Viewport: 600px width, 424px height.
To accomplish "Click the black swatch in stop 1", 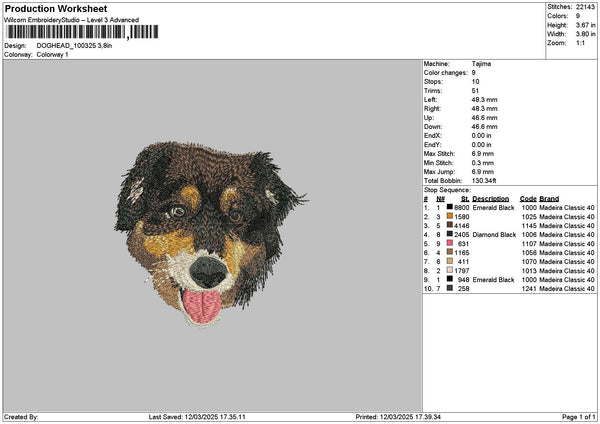I will [x=450, y=208].
